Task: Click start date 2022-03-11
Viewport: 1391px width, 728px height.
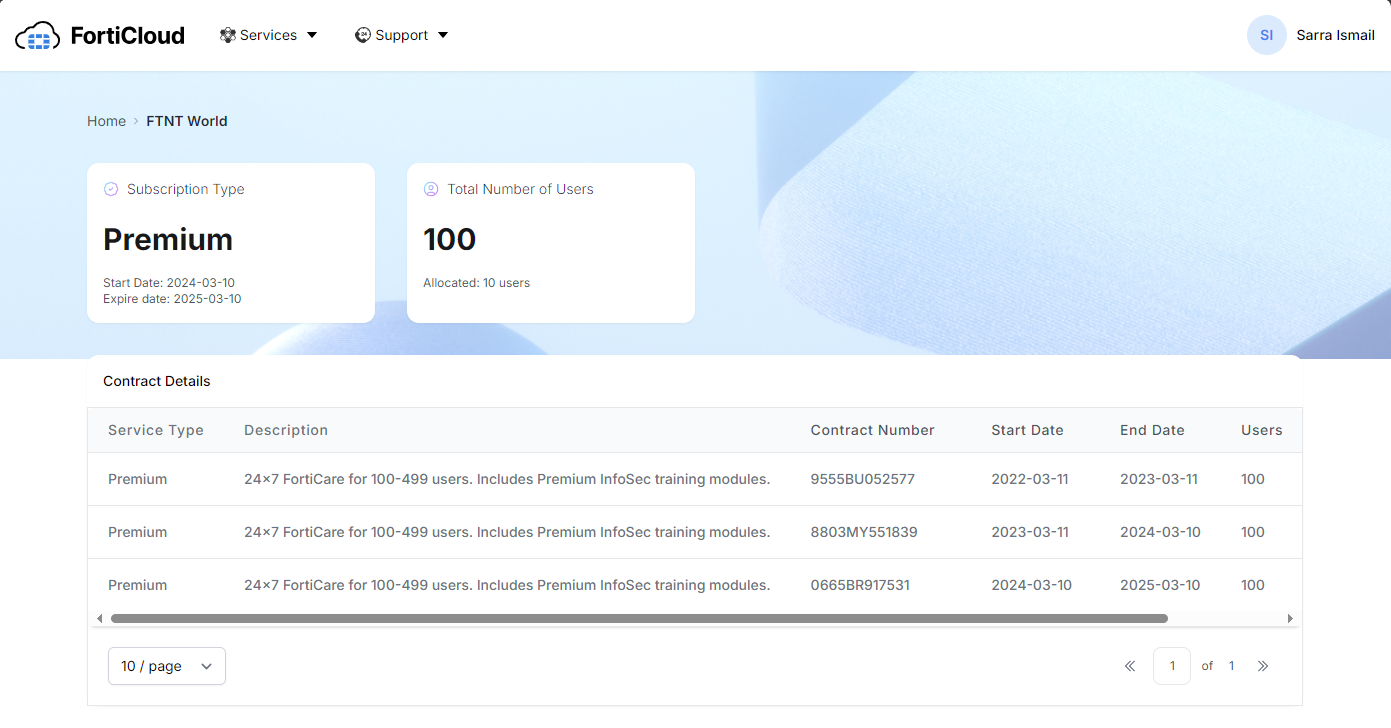Action: 1030,479
